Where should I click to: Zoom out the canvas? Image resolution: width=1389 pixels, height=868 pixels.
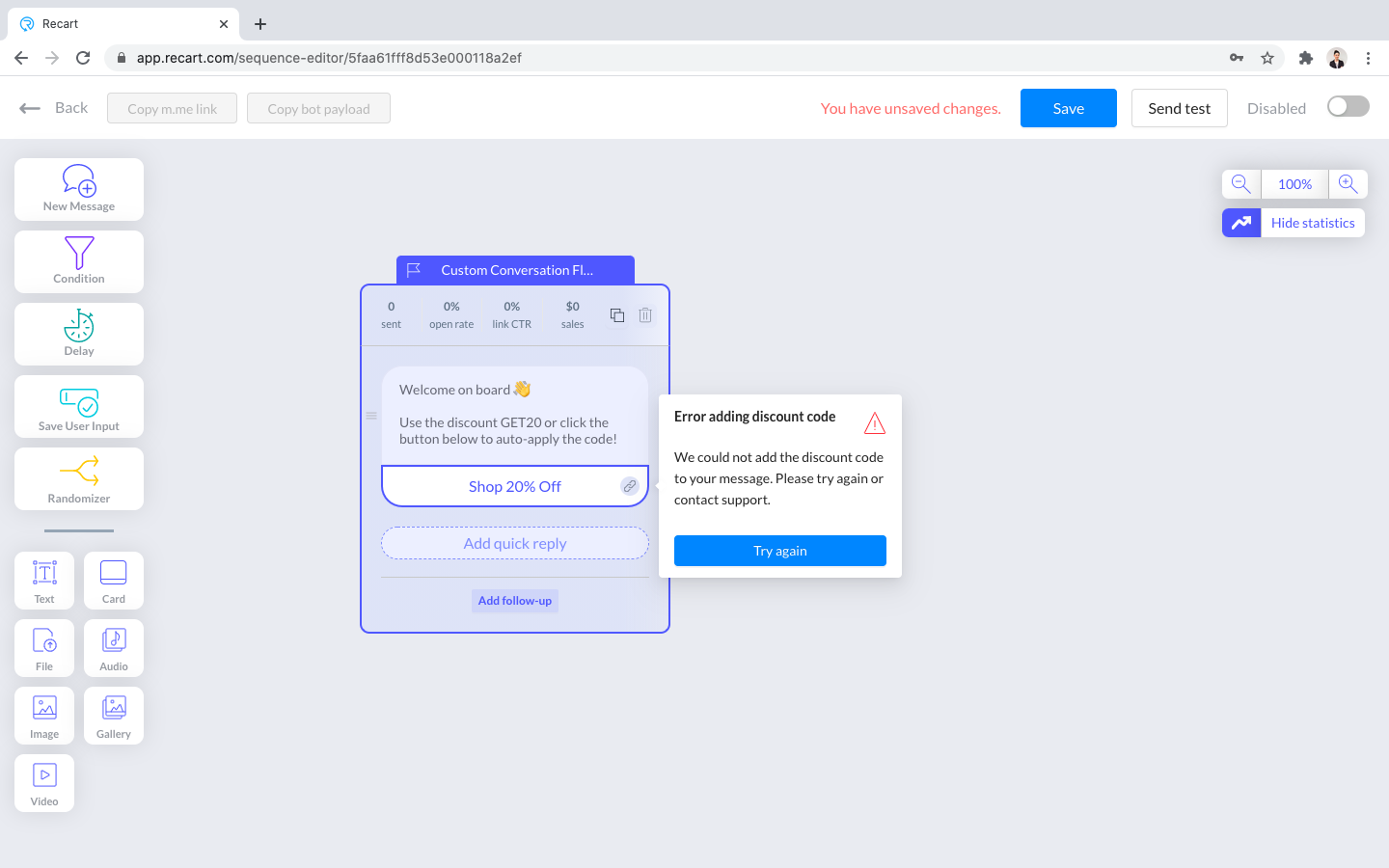click(x=1241, y=184)
